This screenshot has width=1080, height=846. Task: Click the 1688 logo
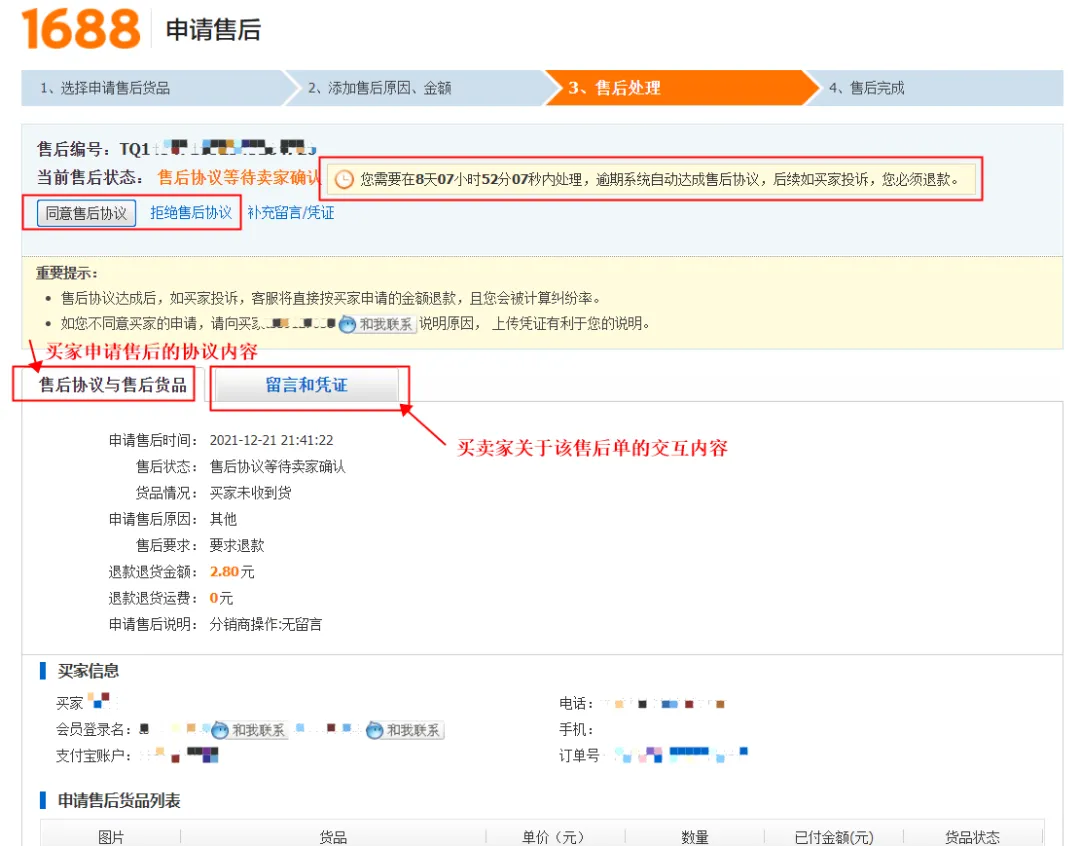coord(82,29)
